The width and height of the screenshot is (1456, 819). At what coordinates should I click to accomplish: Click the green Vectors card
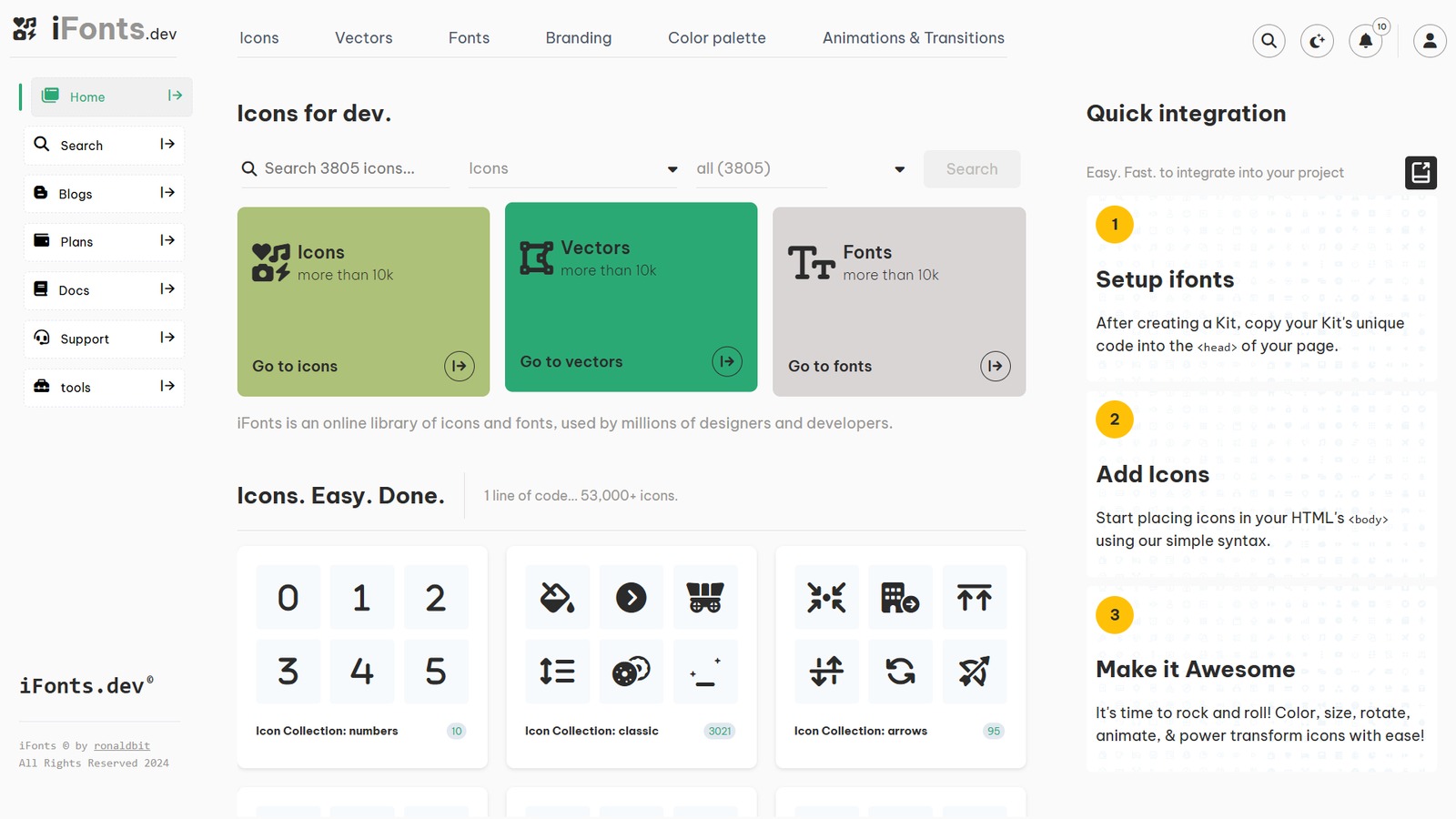(631, 297)
